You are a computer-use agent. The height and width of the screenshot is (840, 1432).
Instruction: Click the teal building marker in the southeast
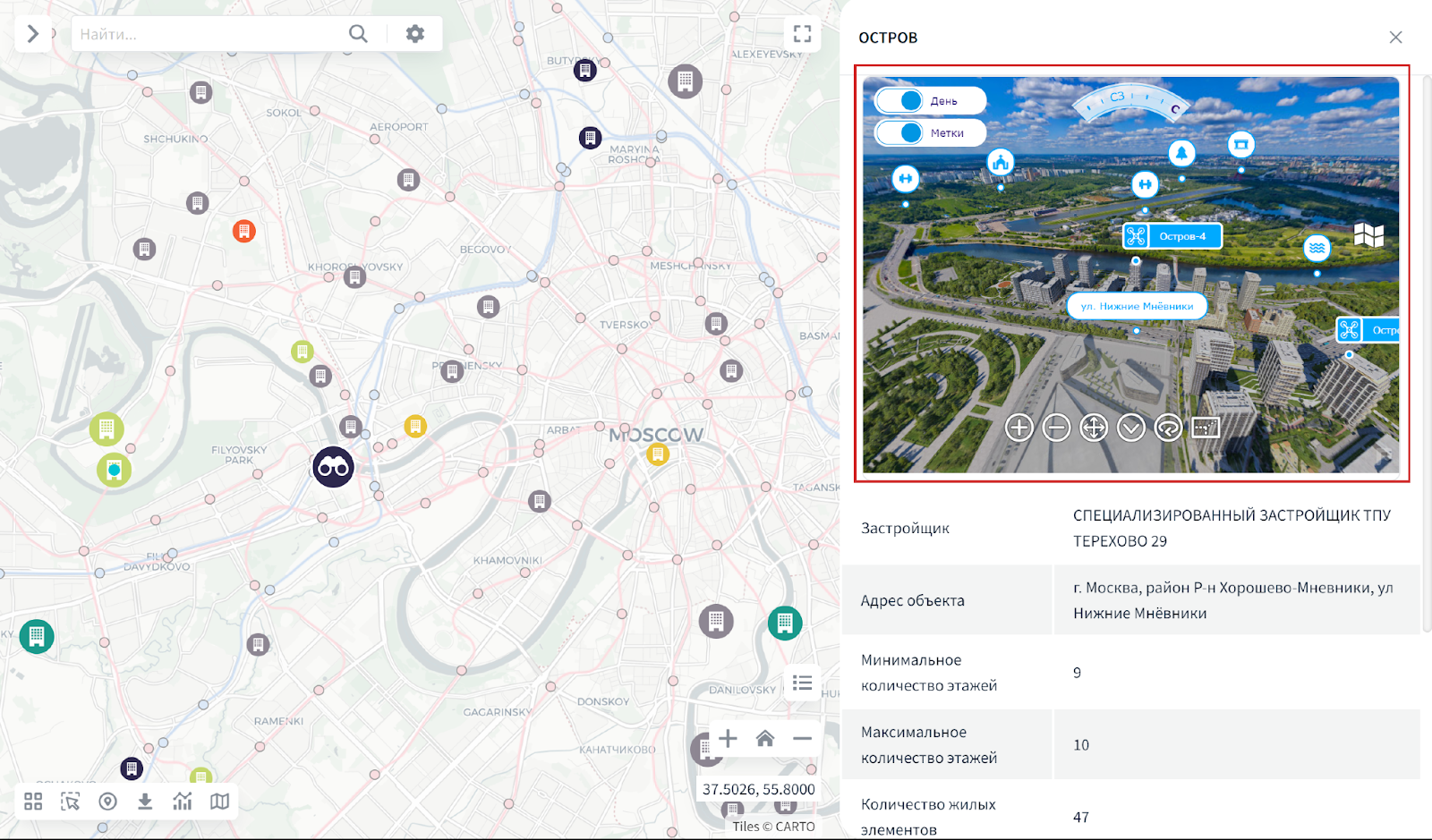click(785, 623)
